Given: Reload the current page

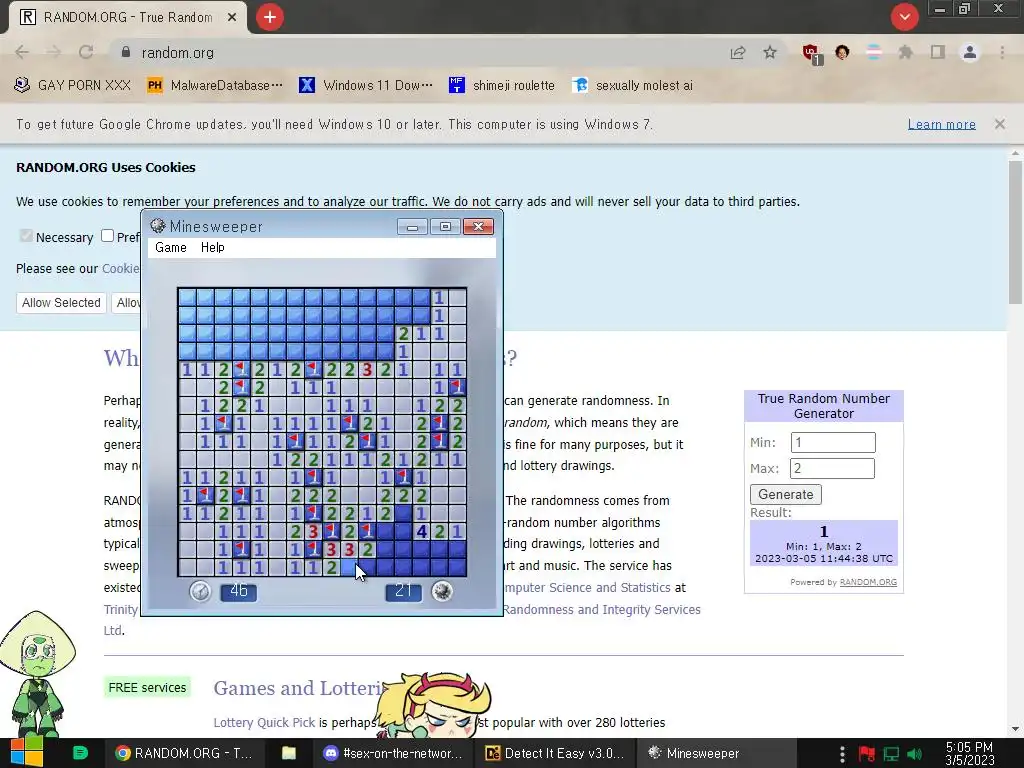Looking at the screenshot, I should pos(86,52).
